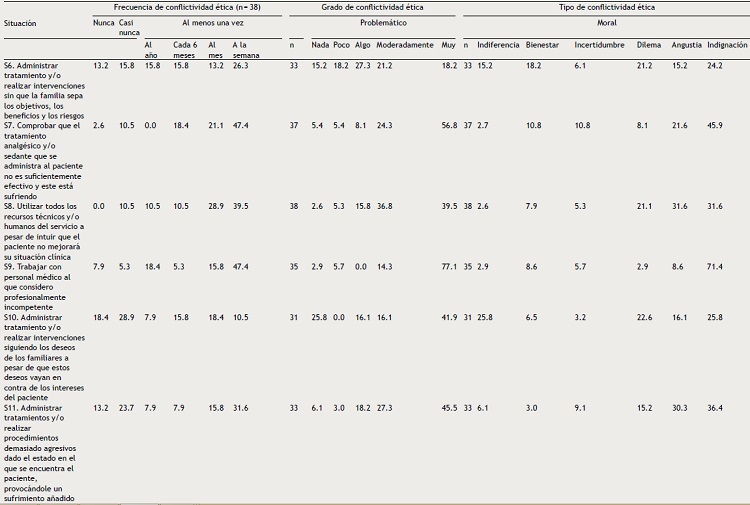The image size is (750, 505).
Task: Click the 24.3 Moderadamente value in row S7
Action: pyautogui.click(x=384, y=125)
